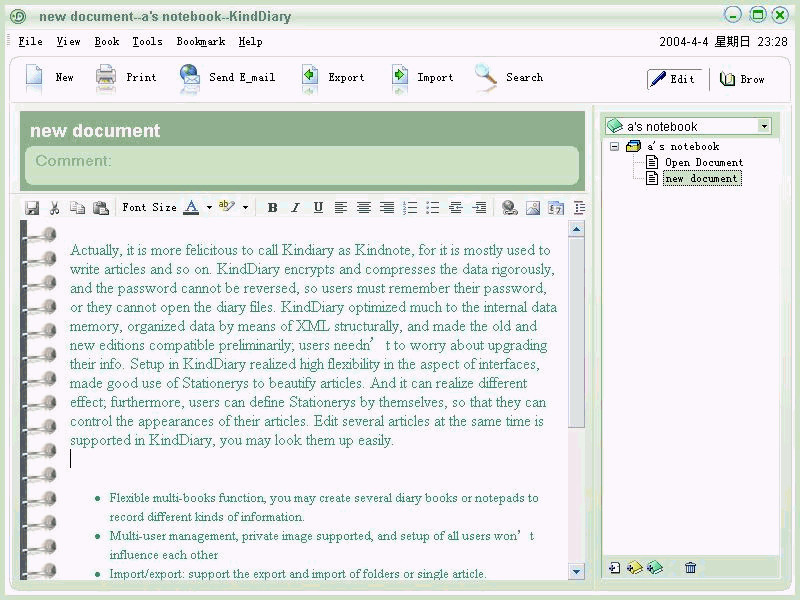800x600 pixels.
Task: Toggle bold formatting
Action: pyautogui.click(x=272, y=208)
